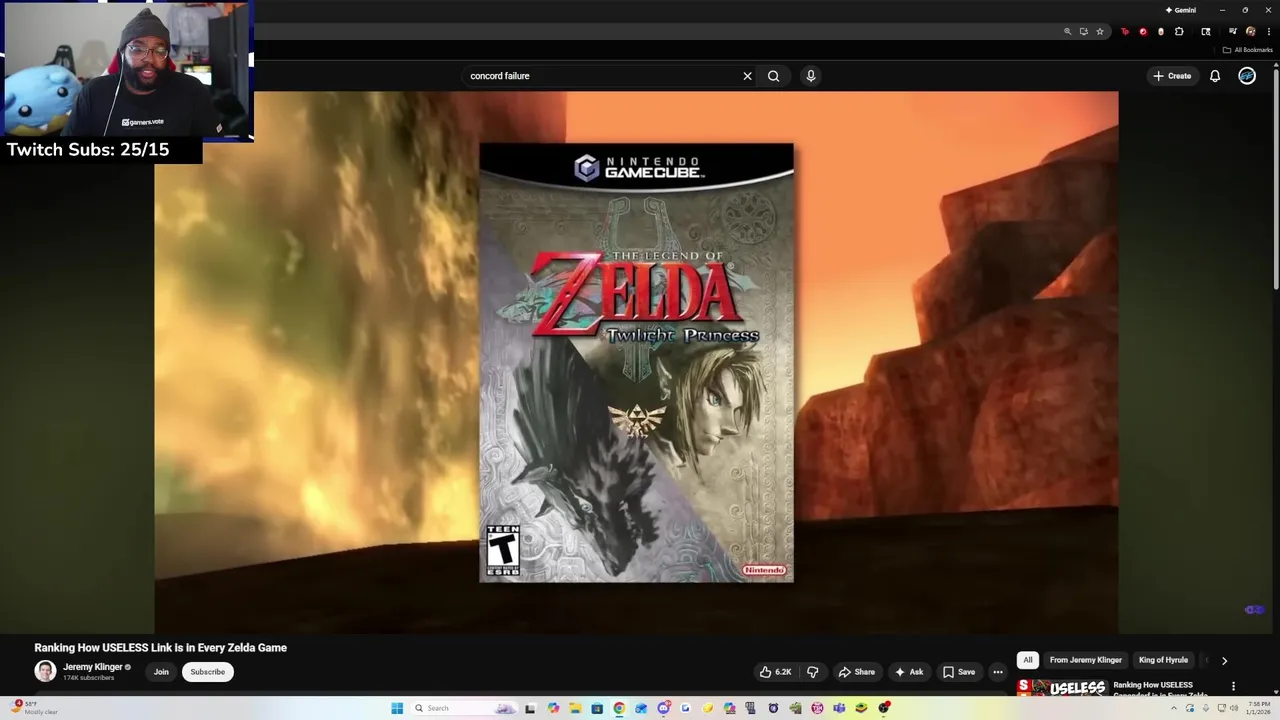Open the YouTube Create menu
The width and height of the screenshot is (1280, 720).
coord(1172,76)
